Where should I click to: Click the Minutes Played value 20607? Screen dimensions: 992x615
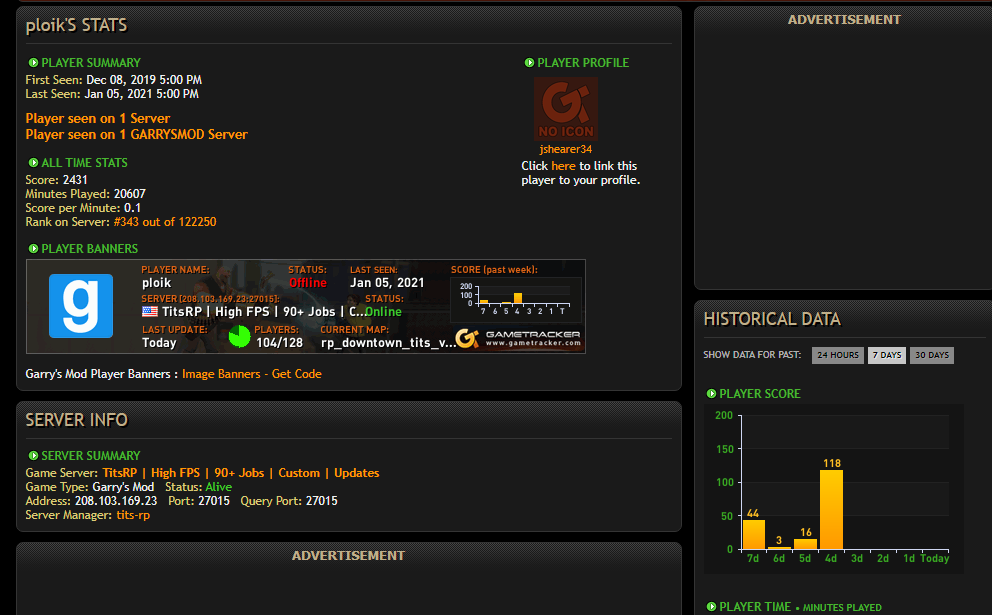click(130, 194)
